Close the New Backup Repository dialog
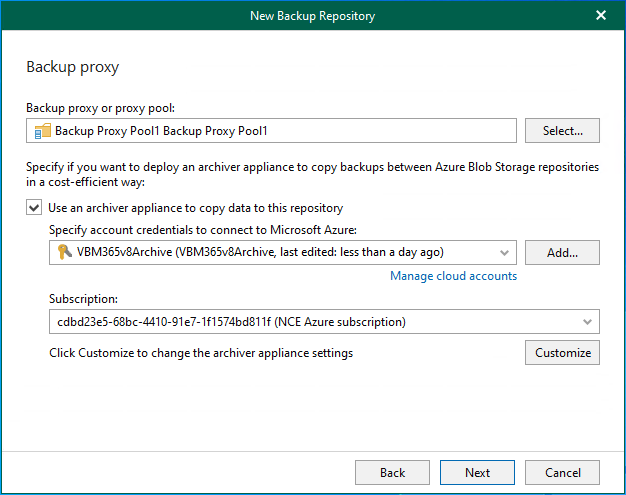 (601, 15)
